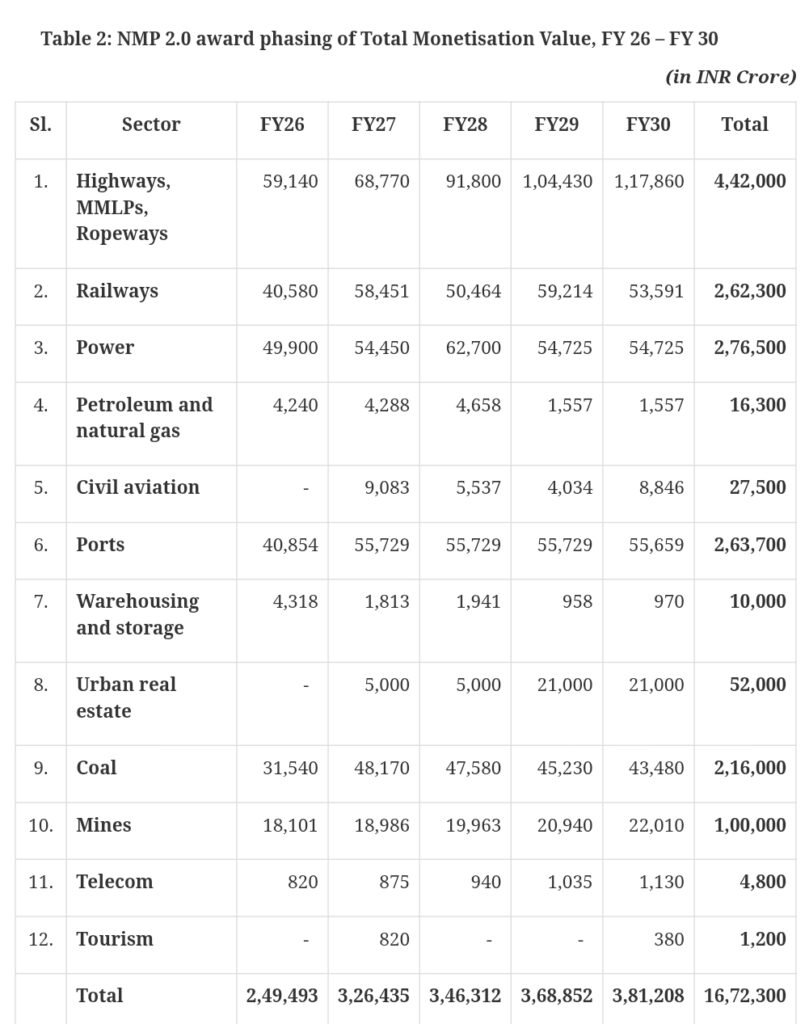This screenshot has width=809, height=1024.
Task: Select the Power sector row label
Action: pos(105,347)
